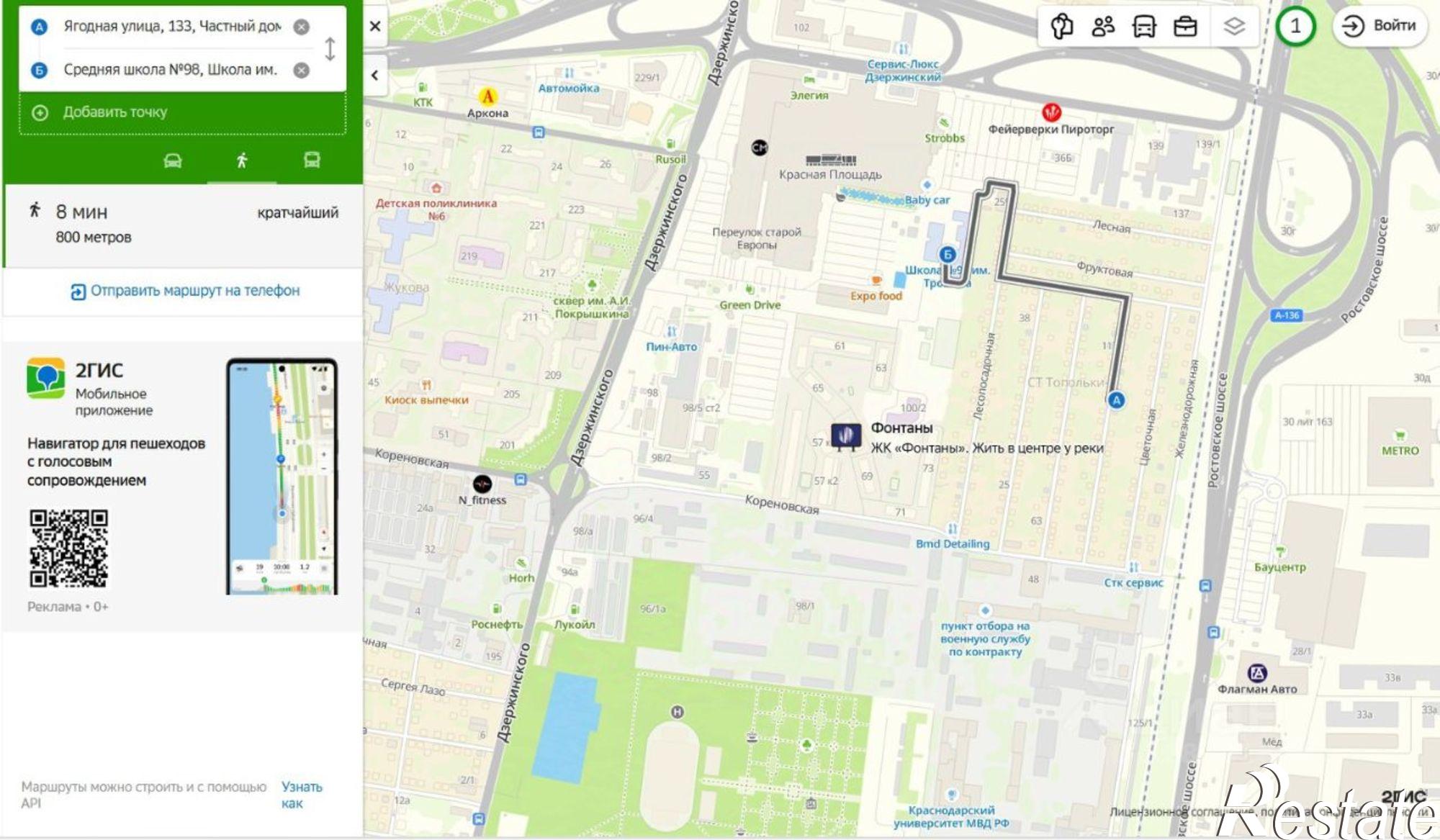Click the Пин-Авто service marker
The height and width of the screenshot is (840, 1440).
pyautogui.click(x=672, y=332)
